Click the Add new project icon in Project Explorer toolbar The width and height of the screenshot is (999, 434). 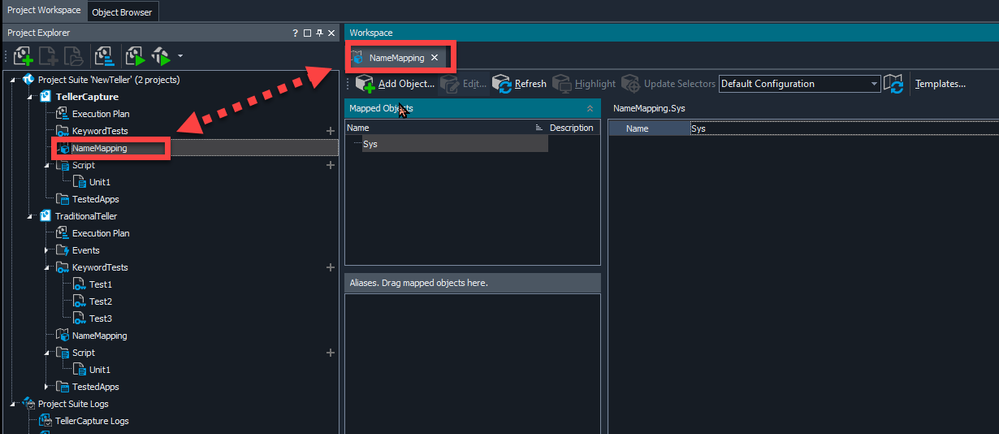(x=23, y=56)
